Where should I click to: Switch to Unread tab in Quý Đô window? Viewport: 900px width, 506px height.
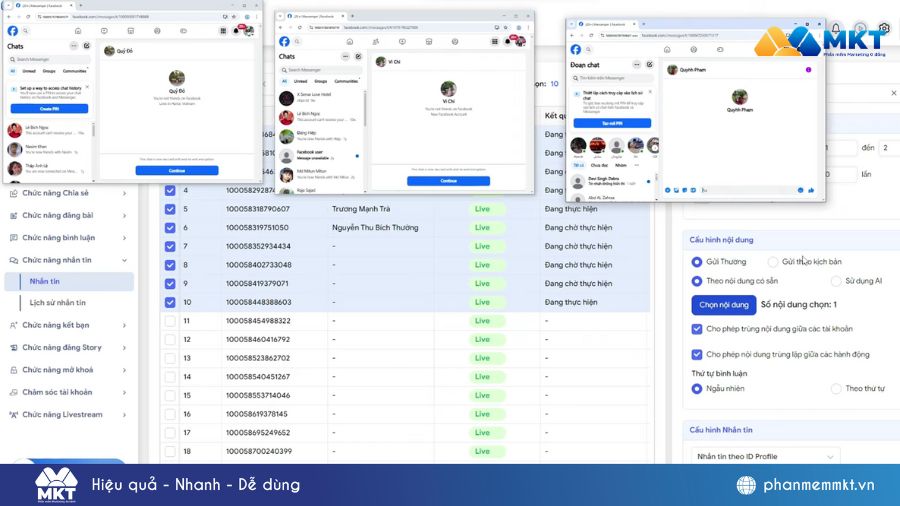click(29, 71)
